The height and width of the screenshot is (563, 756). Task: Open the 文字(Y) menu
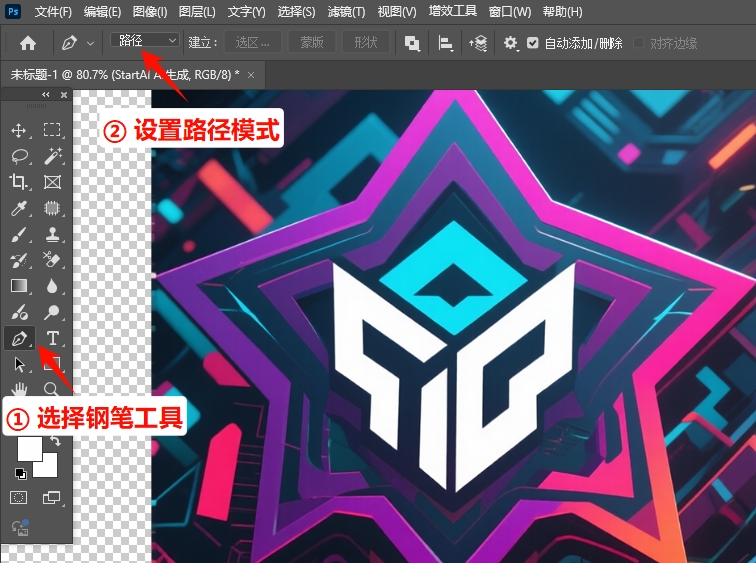[x=246, y=12]
